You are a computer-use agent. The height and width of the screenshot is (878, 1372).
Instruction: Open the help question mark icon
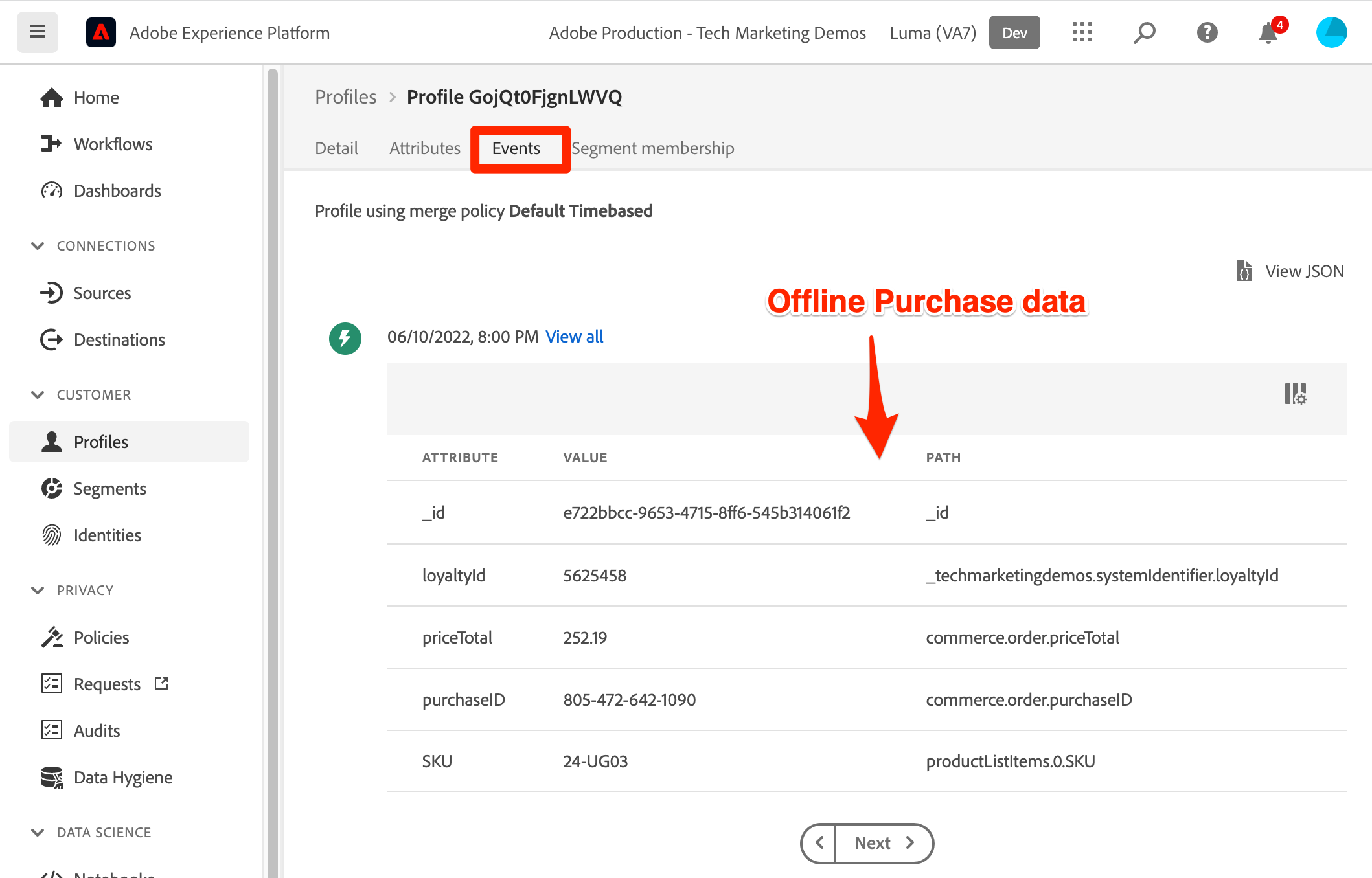click(x=1207, y=32)
